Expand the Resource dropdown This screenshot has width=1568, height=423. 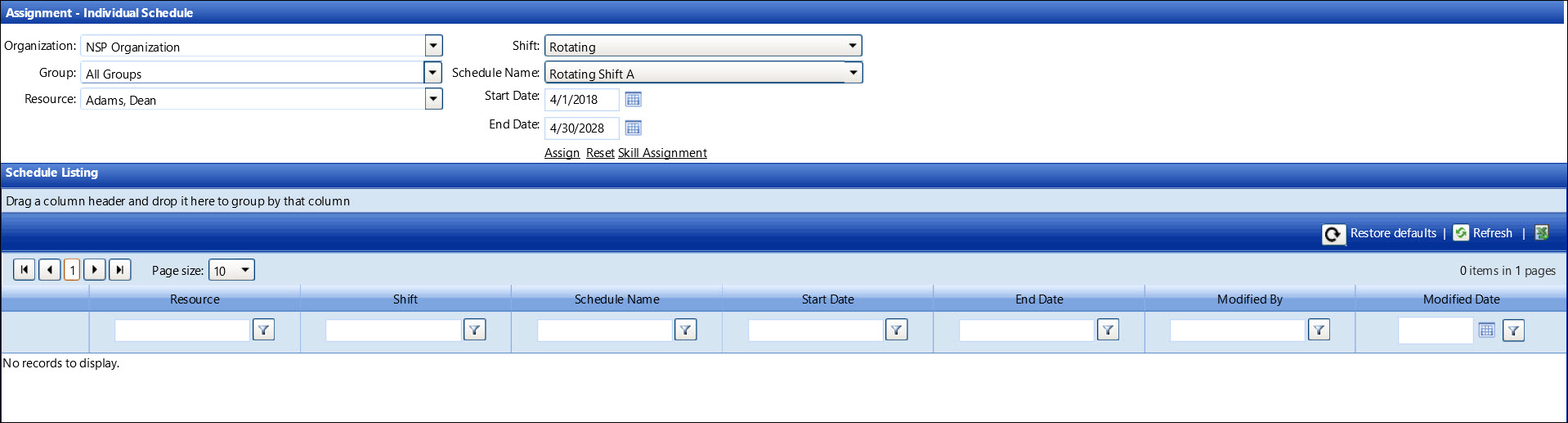point(434,99)
